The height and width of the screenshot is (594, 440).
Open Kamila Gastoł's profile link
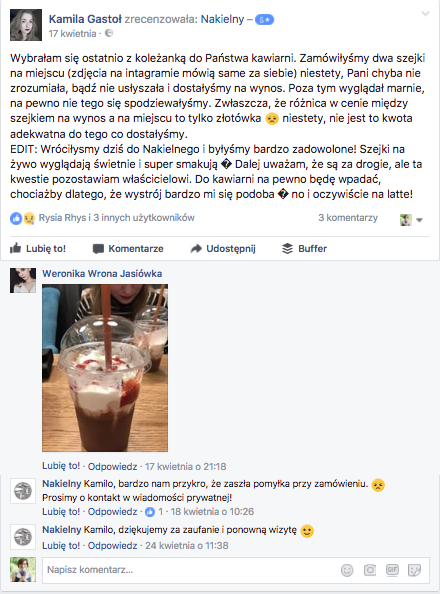tap(85, 19)
